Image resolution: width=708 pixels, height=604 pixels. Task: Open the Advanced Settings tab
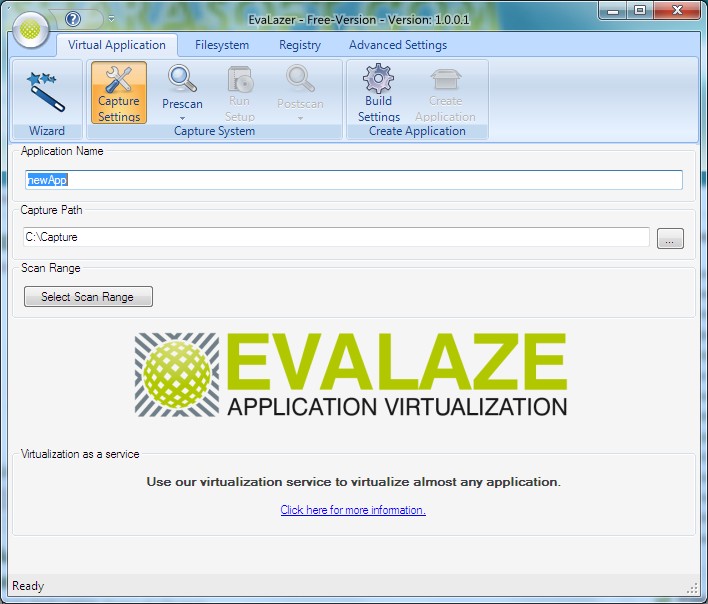pyautogui.click(x=398, y=45)
